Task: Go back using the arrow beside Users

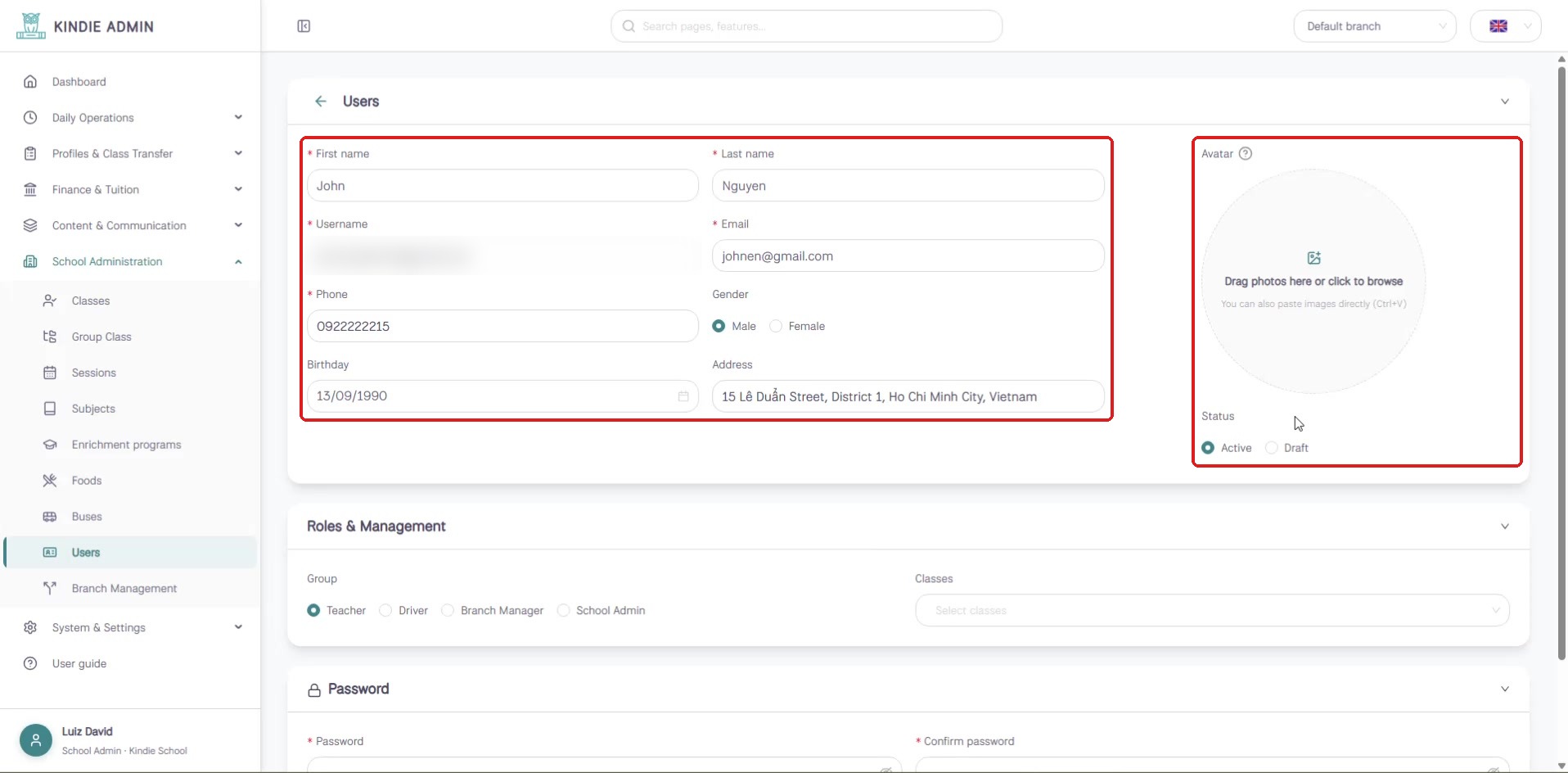Action: click(321, 102)
